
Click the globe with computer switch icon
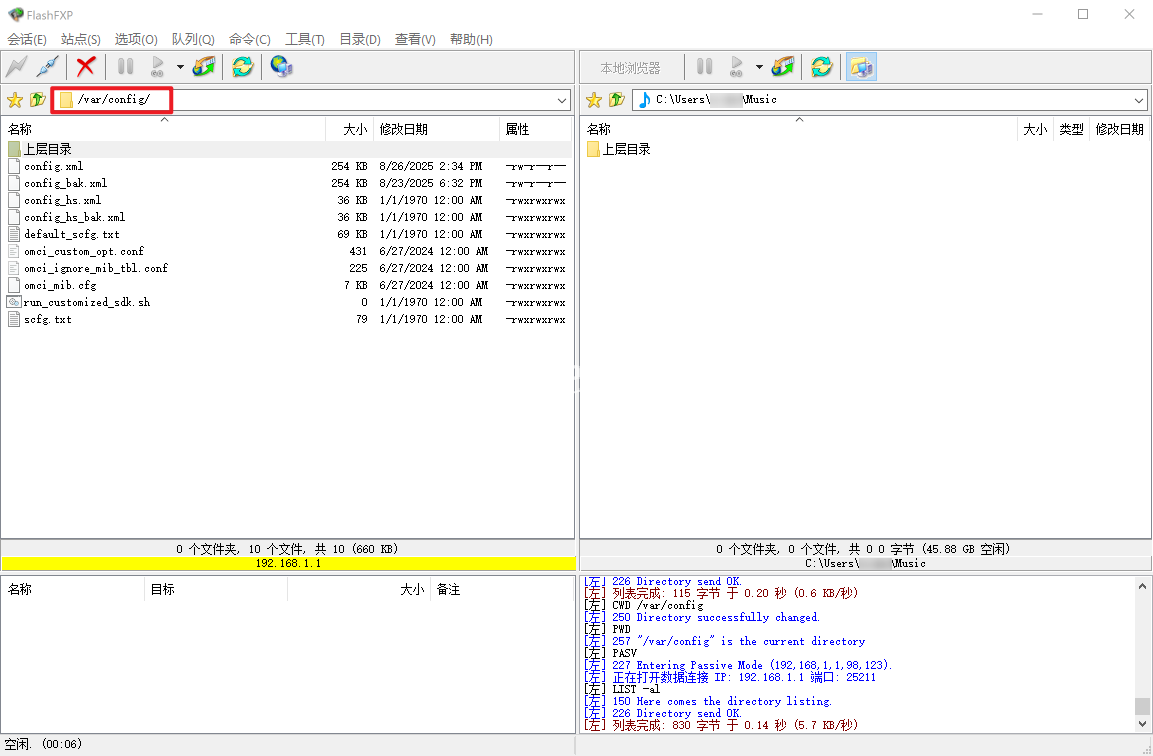pyautogui.click(x=282, y=67)
